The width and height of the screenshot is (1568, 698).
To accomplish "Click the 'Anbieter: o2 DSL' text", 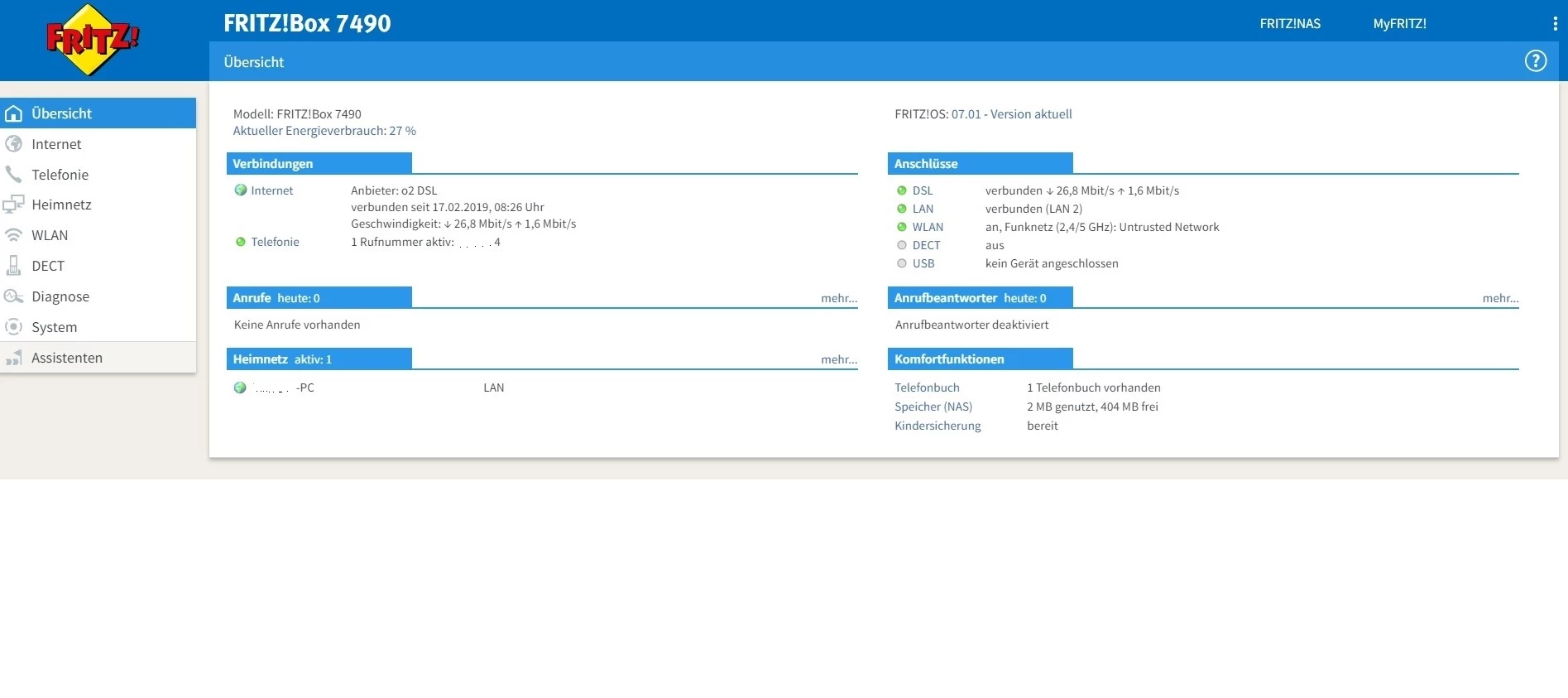I will tap(394, 190).
